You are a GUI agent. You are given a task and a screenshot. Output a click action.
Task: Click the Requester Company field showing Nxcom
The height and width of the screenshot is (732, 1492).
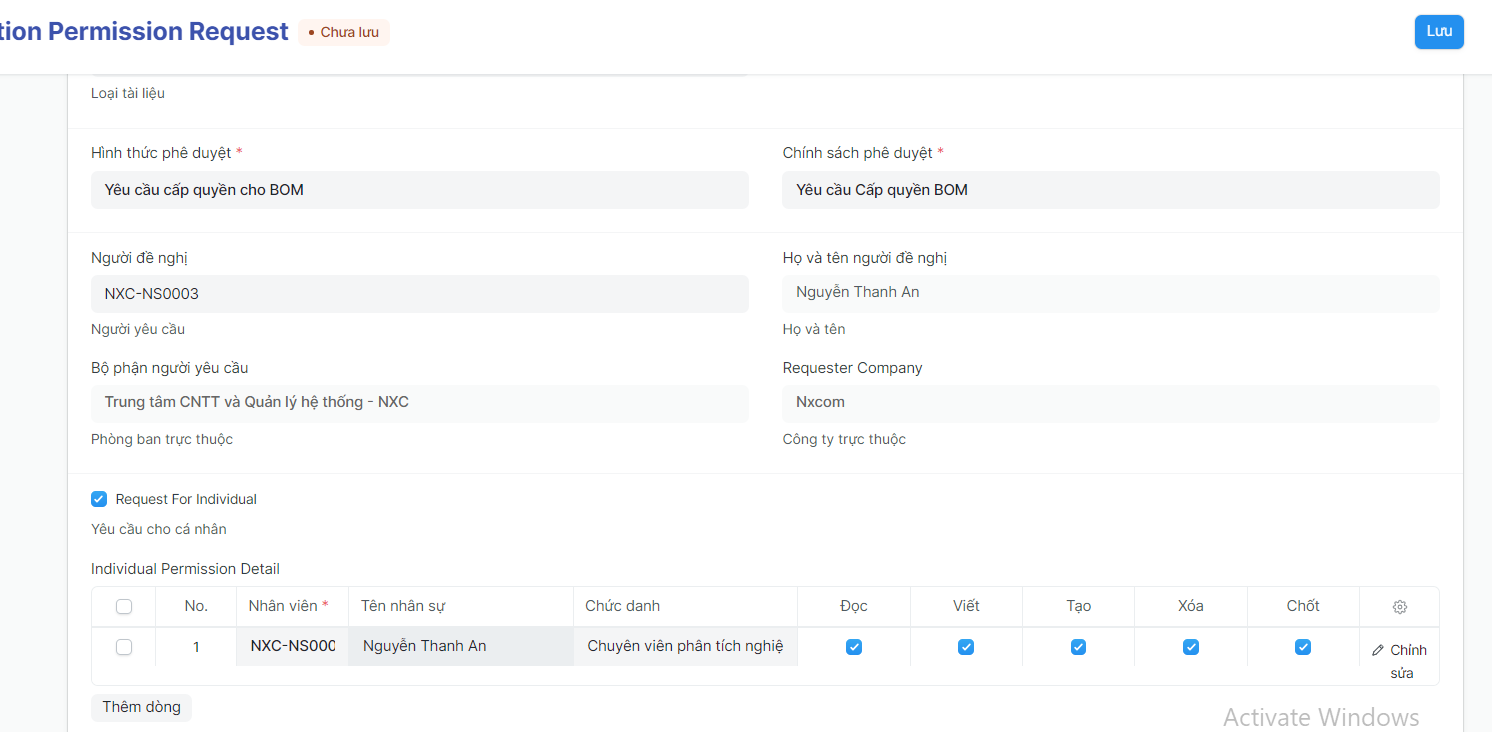1110,403
